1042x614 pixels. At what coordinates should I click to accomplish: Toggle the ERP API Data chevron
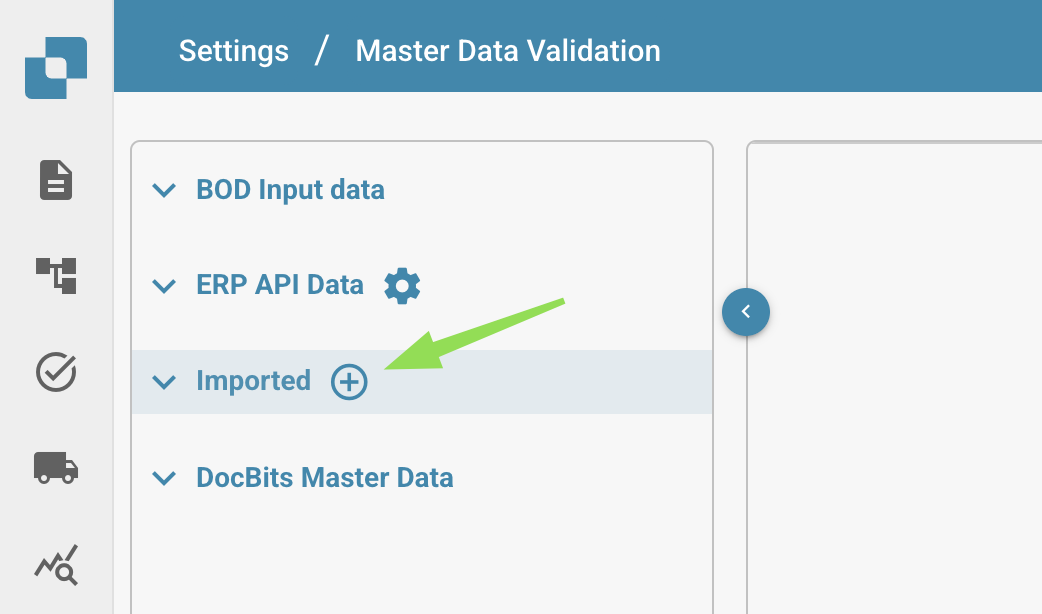pyautogui.click(x=163, y=286)
